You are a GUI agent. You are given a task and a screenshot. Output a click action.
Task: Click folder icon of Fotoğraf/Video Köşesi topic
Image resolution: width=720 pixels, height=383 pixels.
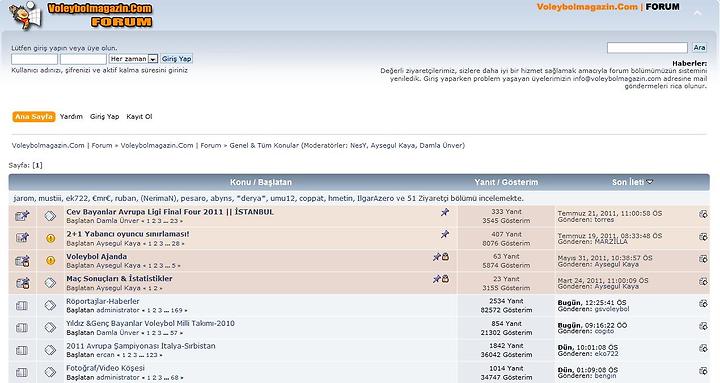pyautogui.click(x=22, y=372)
